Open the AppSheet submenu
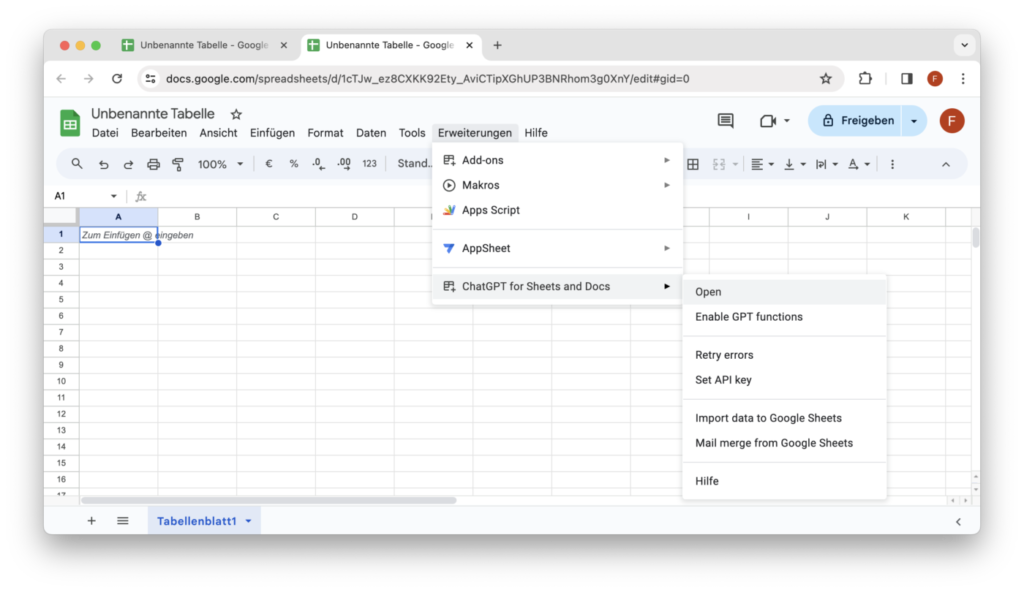The width and height of the screenshot is (1024, 592). (x=557, y=248)
